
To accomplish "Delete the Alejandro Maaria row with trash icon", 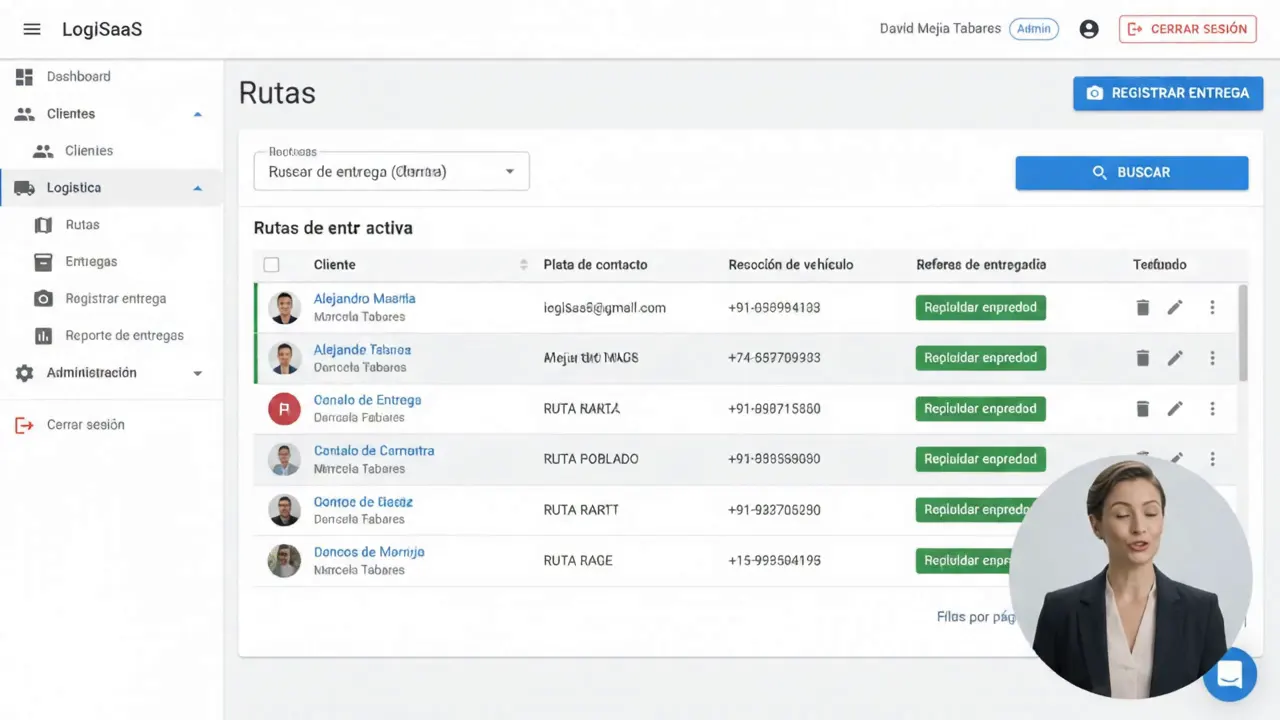I will pos(1143,307).
